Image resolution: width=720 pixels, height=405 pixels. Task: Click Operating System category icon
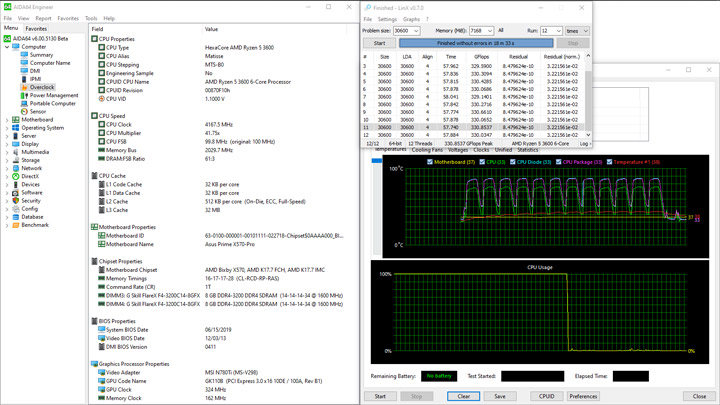click(x=16, y=128)
